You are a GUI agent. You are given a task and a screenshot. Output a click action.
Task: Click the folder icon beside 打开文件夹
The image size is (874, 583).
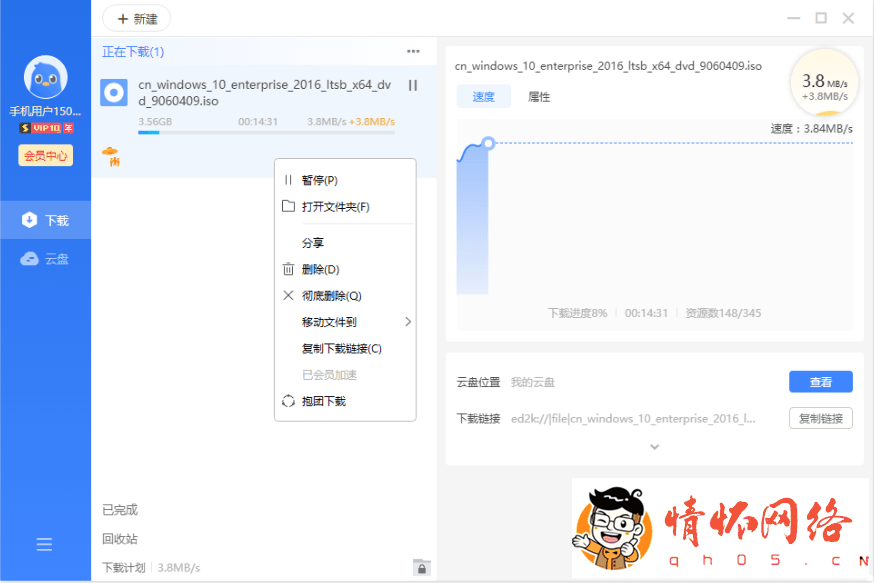(288, 206)
